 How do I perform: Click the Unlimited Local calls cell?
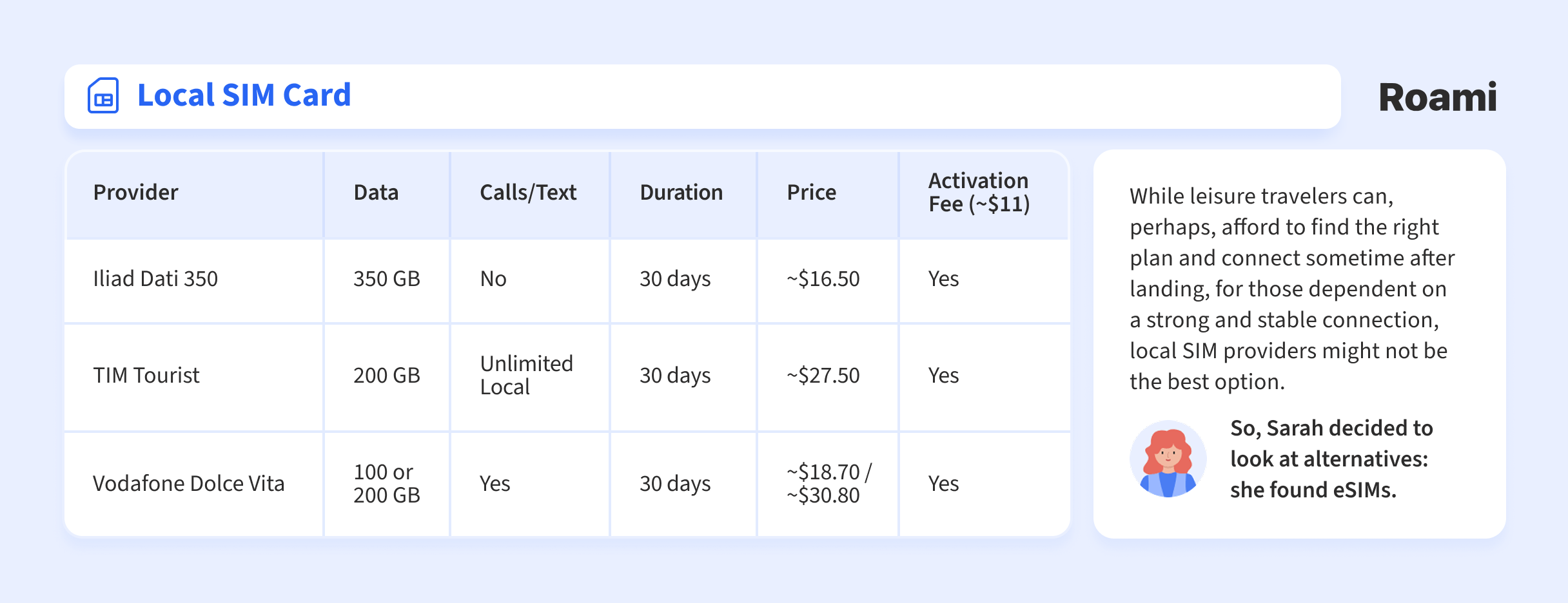click(526, 376)
